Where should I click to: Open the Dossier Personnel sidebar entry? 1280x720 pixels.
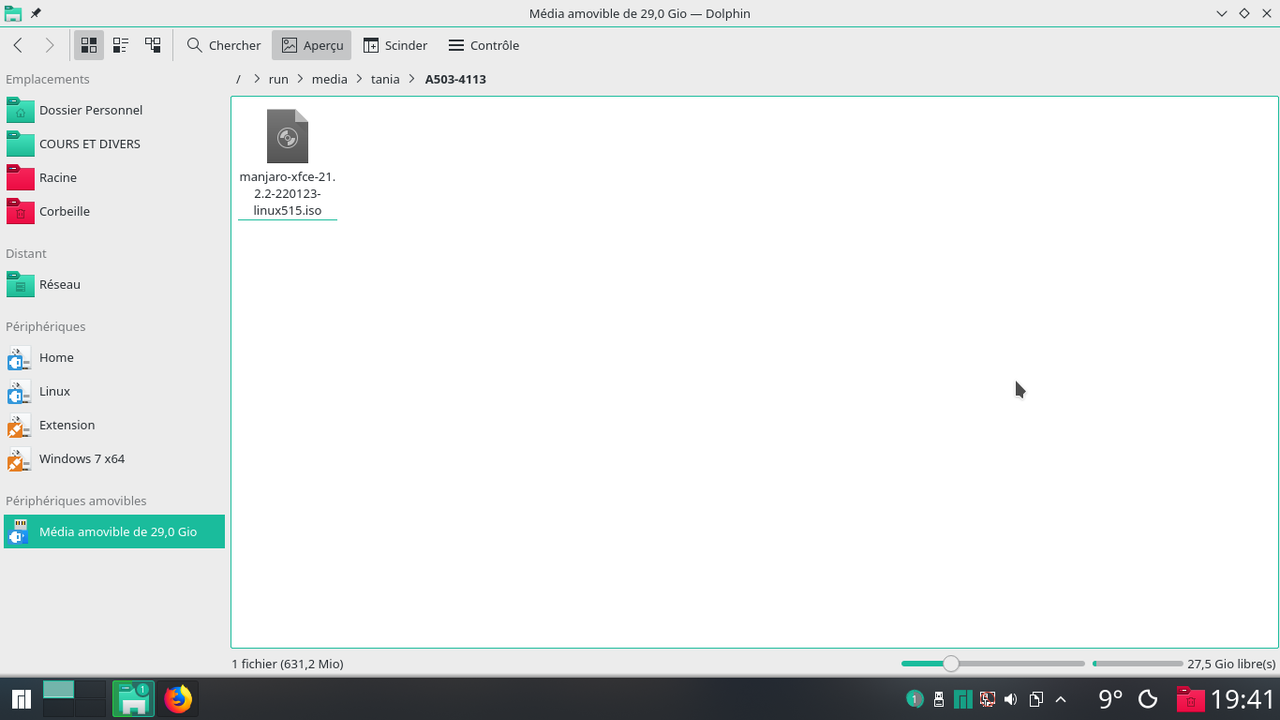(x=90, y=110)
